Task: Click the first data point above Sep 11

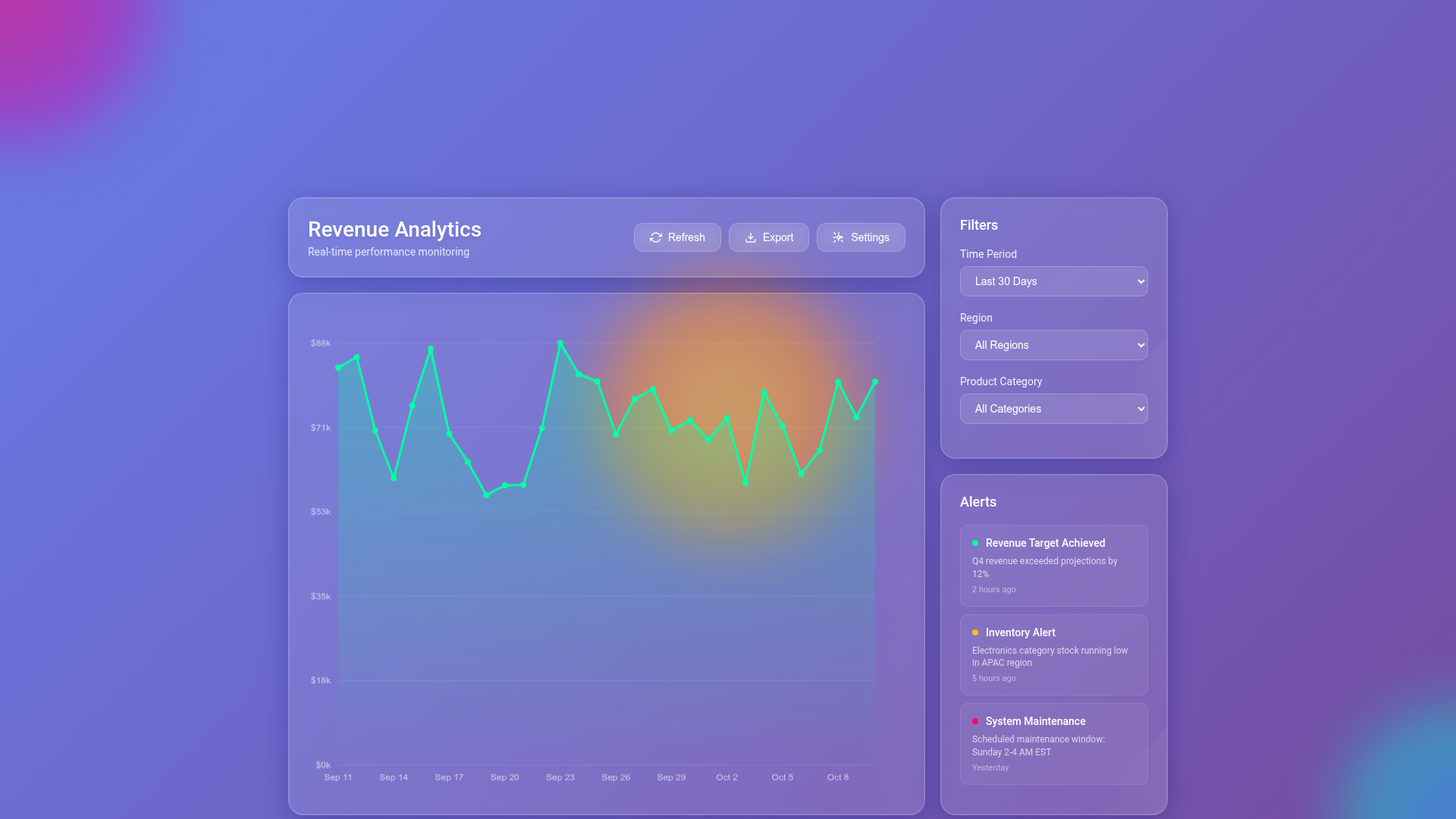Action: (338, 368)
